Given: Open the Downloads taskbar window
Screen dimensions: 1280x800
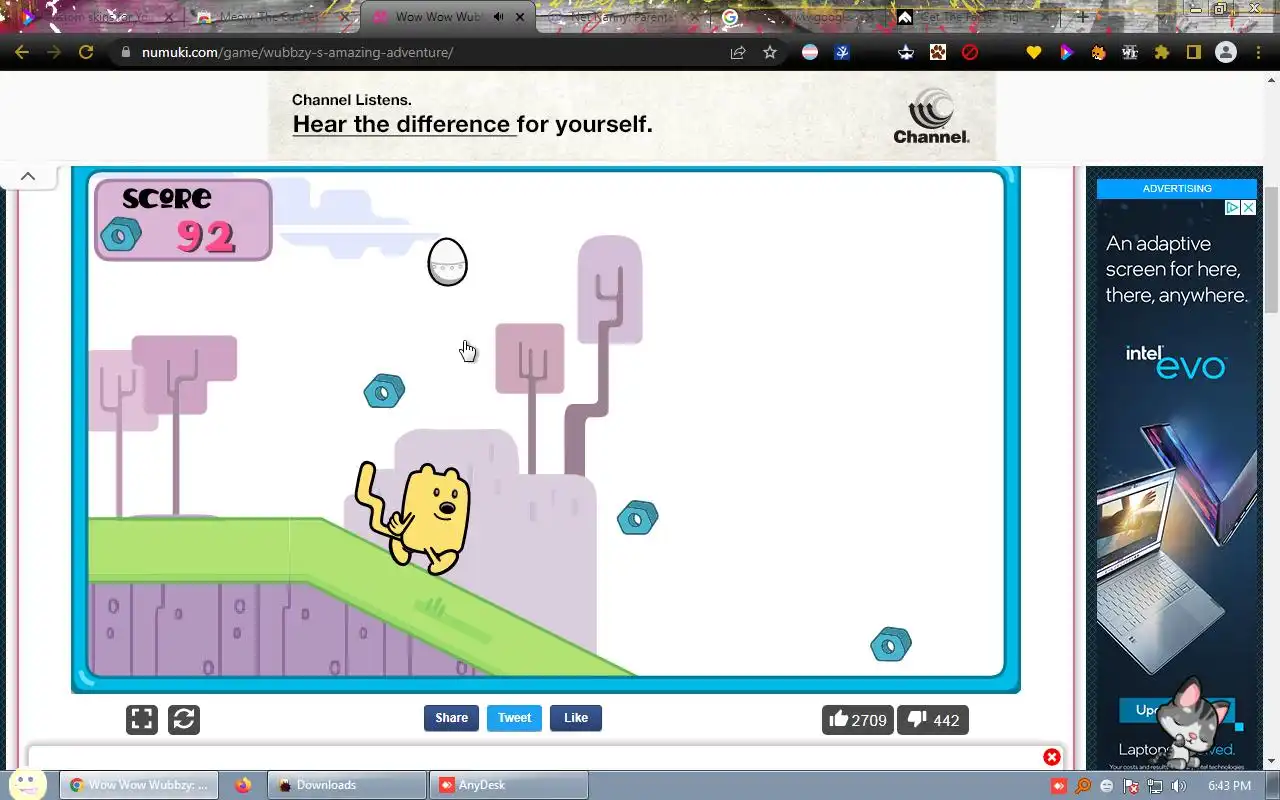Looking at the screenshot, I should coord(347,785).
